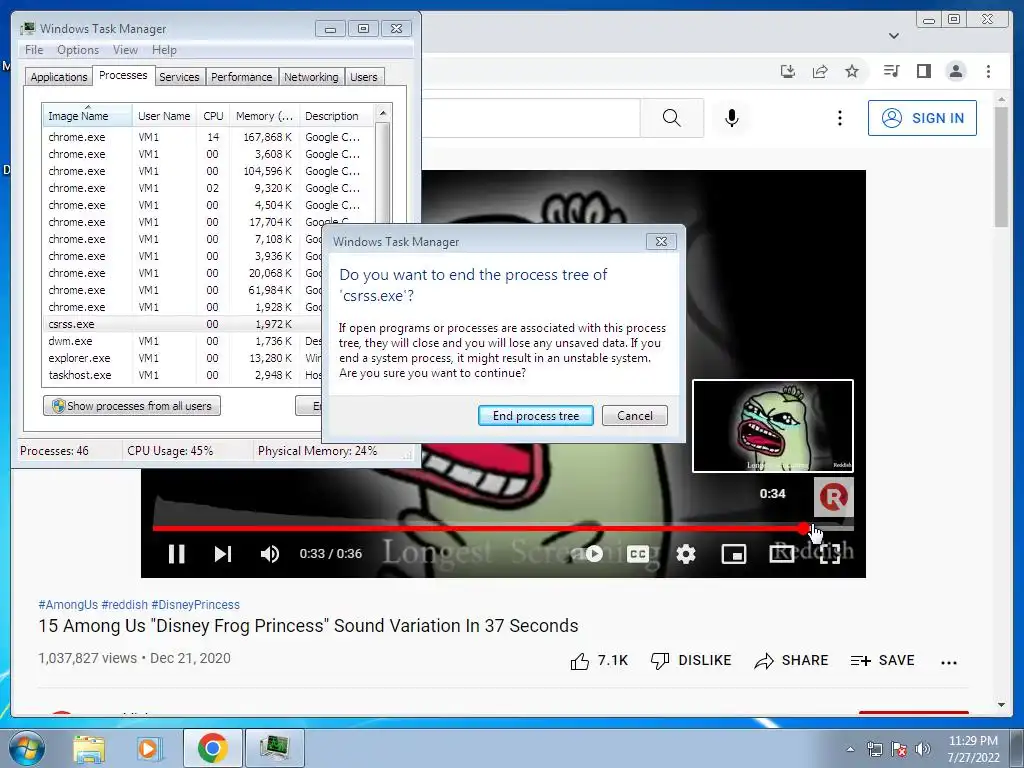Image resolution: width=1024 pixels, height=768 pixels.
Task: Sort by User Name column header
Action: tap(164, 116)
